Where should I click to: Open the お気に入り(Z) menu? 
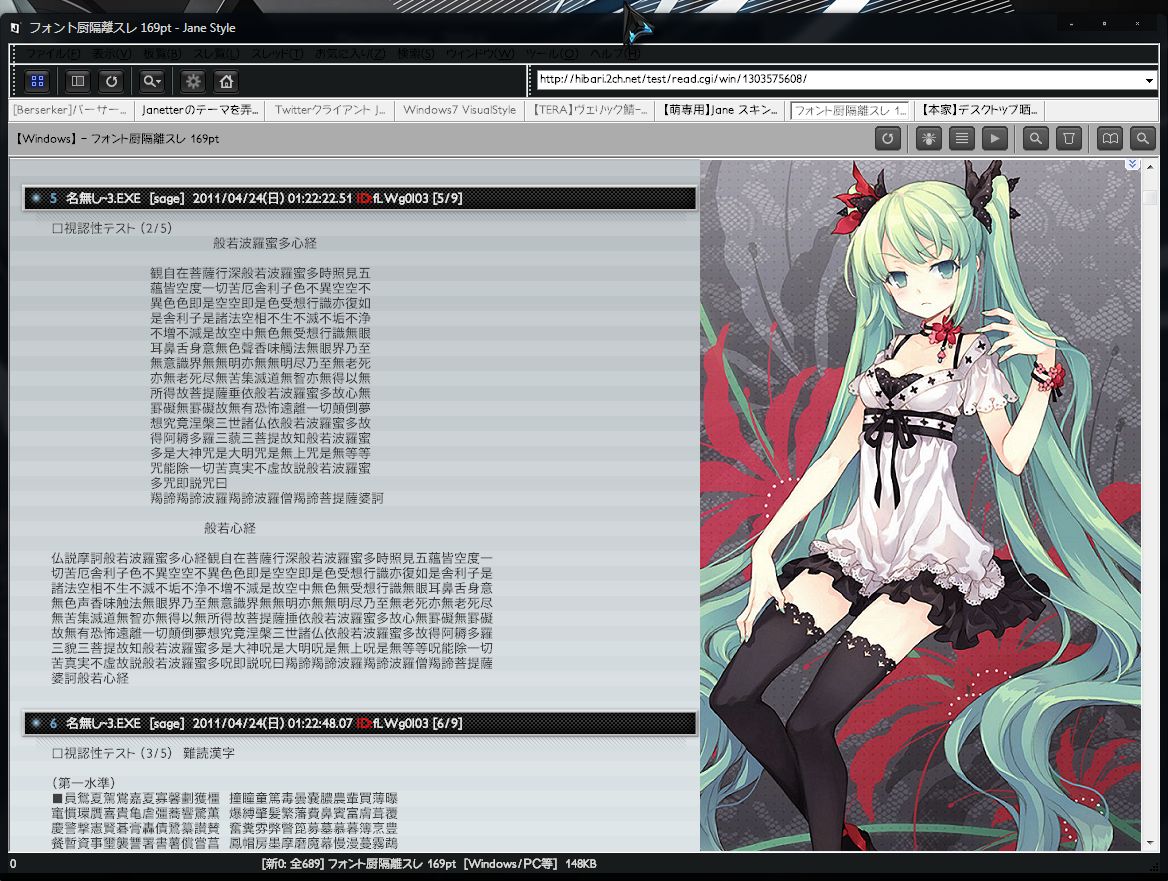(x=349, y=54)
